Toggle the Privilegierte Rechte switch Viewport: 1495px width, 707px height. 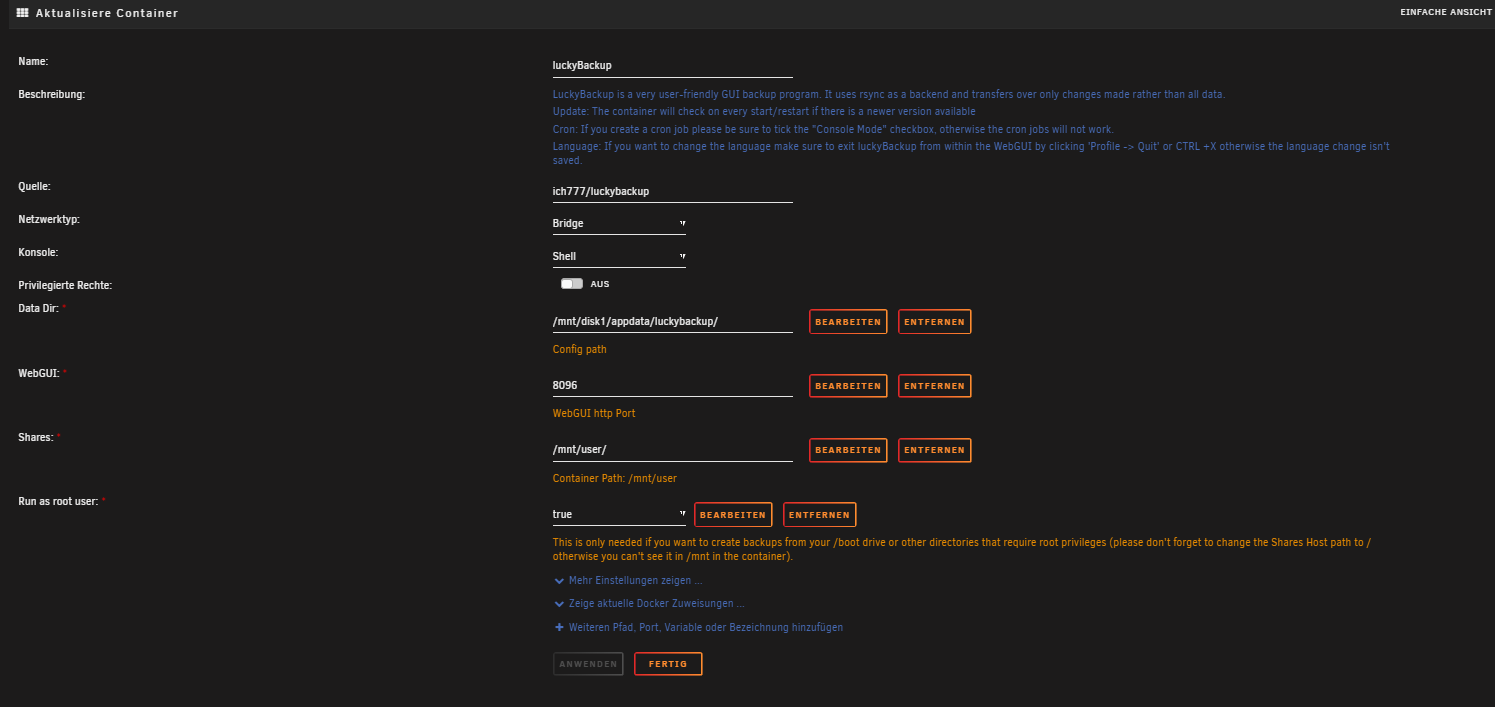pyautogui.click(x=572, y=284)
